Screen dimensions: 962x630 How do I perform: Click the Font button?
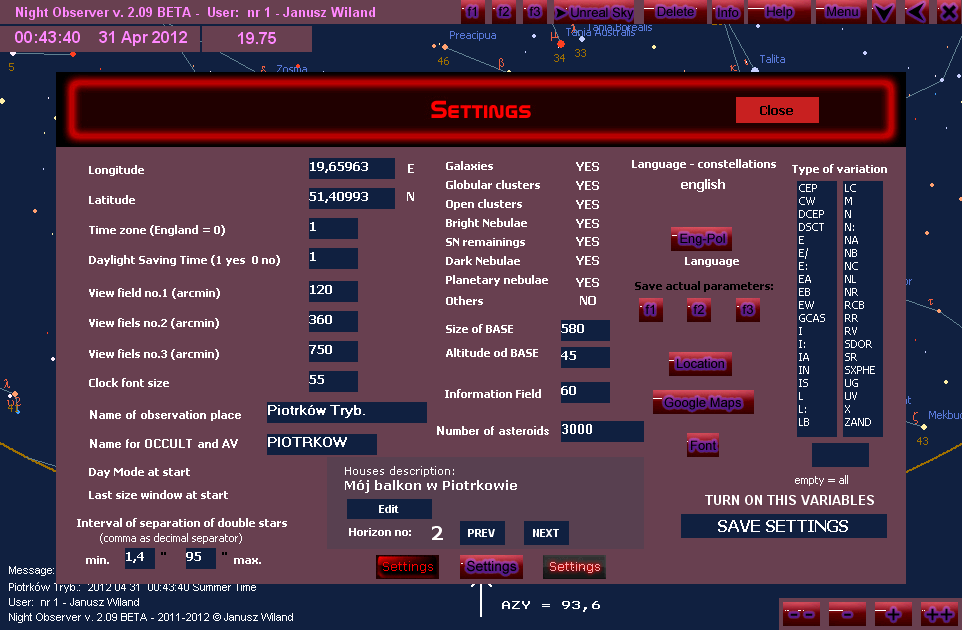pyautogui.click(x=702, y=445)
